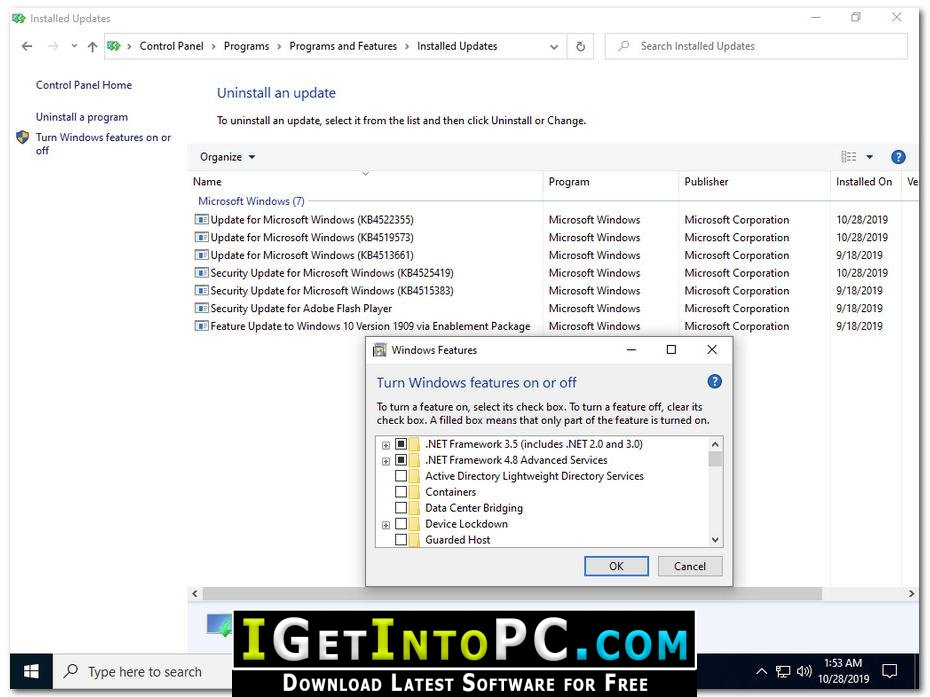Image resolution: width=930 pixels, height=697 pixels.
Task: Click Turn Windows features on or off link
Action: point(103,144)
